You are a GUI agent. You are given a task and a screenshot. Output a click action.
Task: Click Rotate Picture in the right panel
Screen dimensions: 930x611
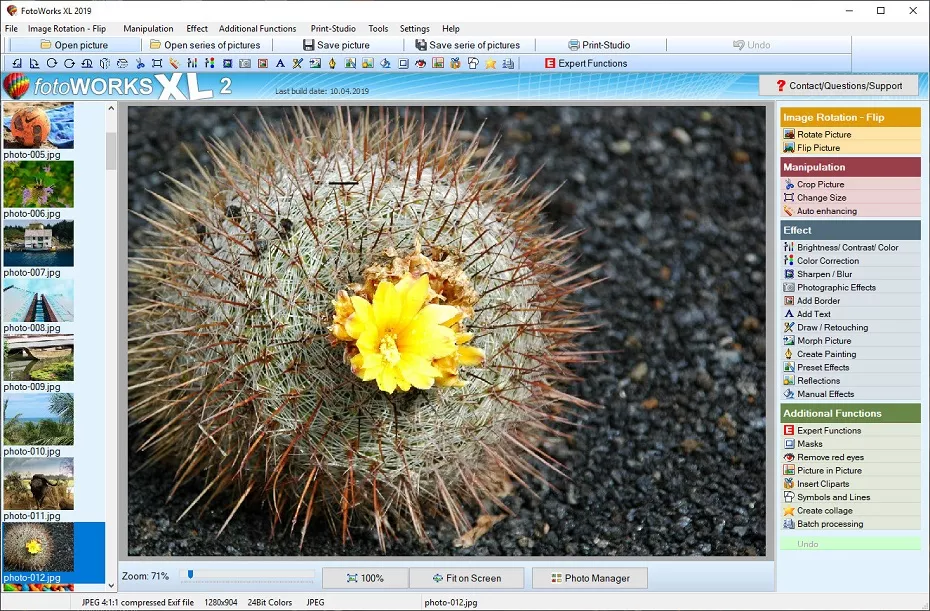[x=824, y=134]
